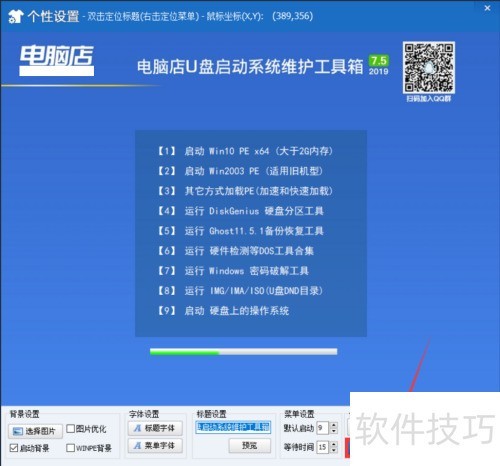500x466 pixels.
Task: Click the 7.5 version badge
Action: tap(379, 60)
